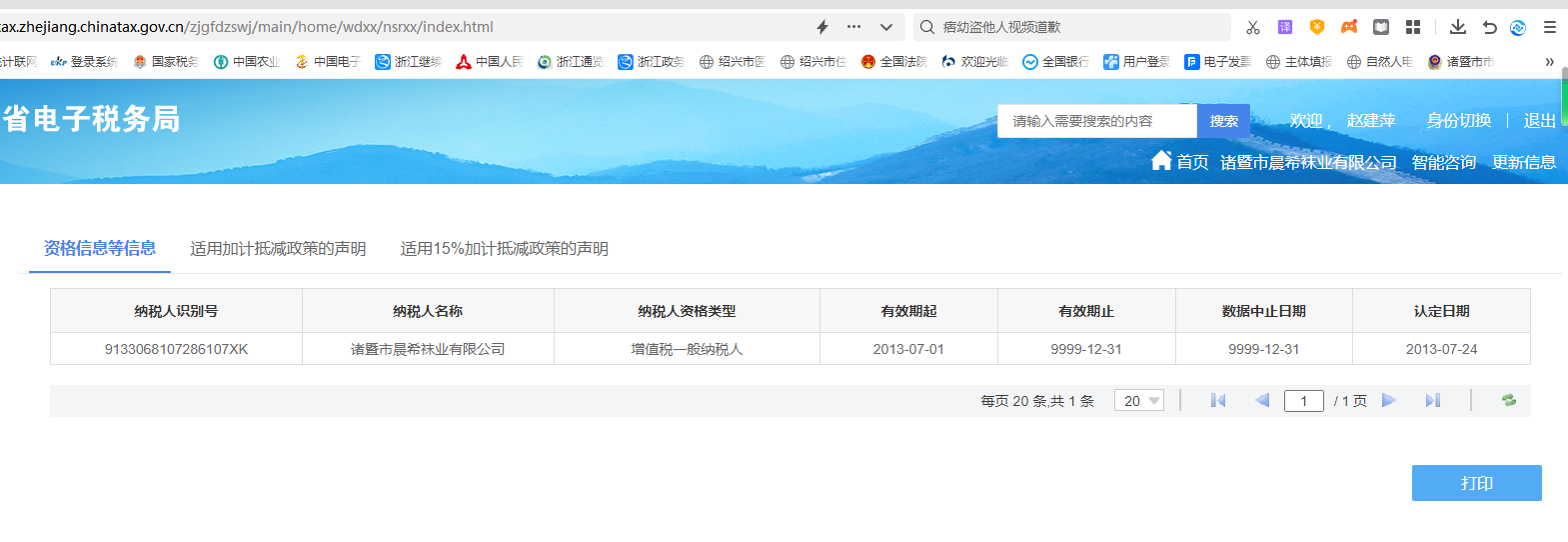1568x542 pixels.
Task: Click the green refresh table icon
Action: tap(1508, 400)
